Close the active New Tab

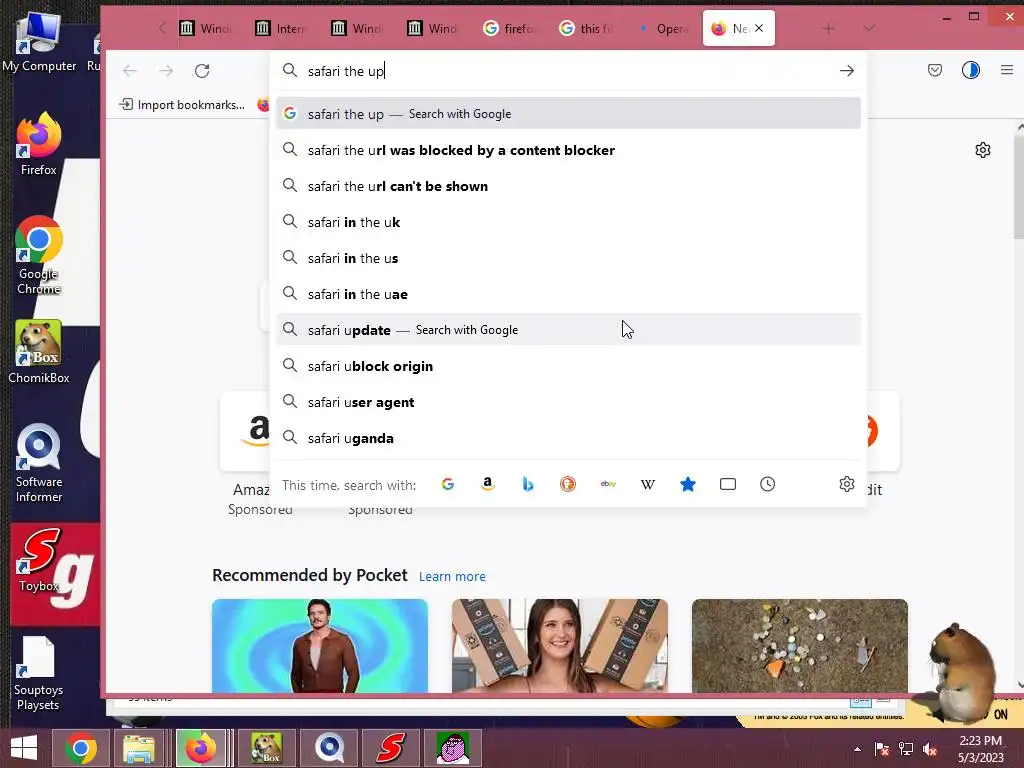point(759,28)
